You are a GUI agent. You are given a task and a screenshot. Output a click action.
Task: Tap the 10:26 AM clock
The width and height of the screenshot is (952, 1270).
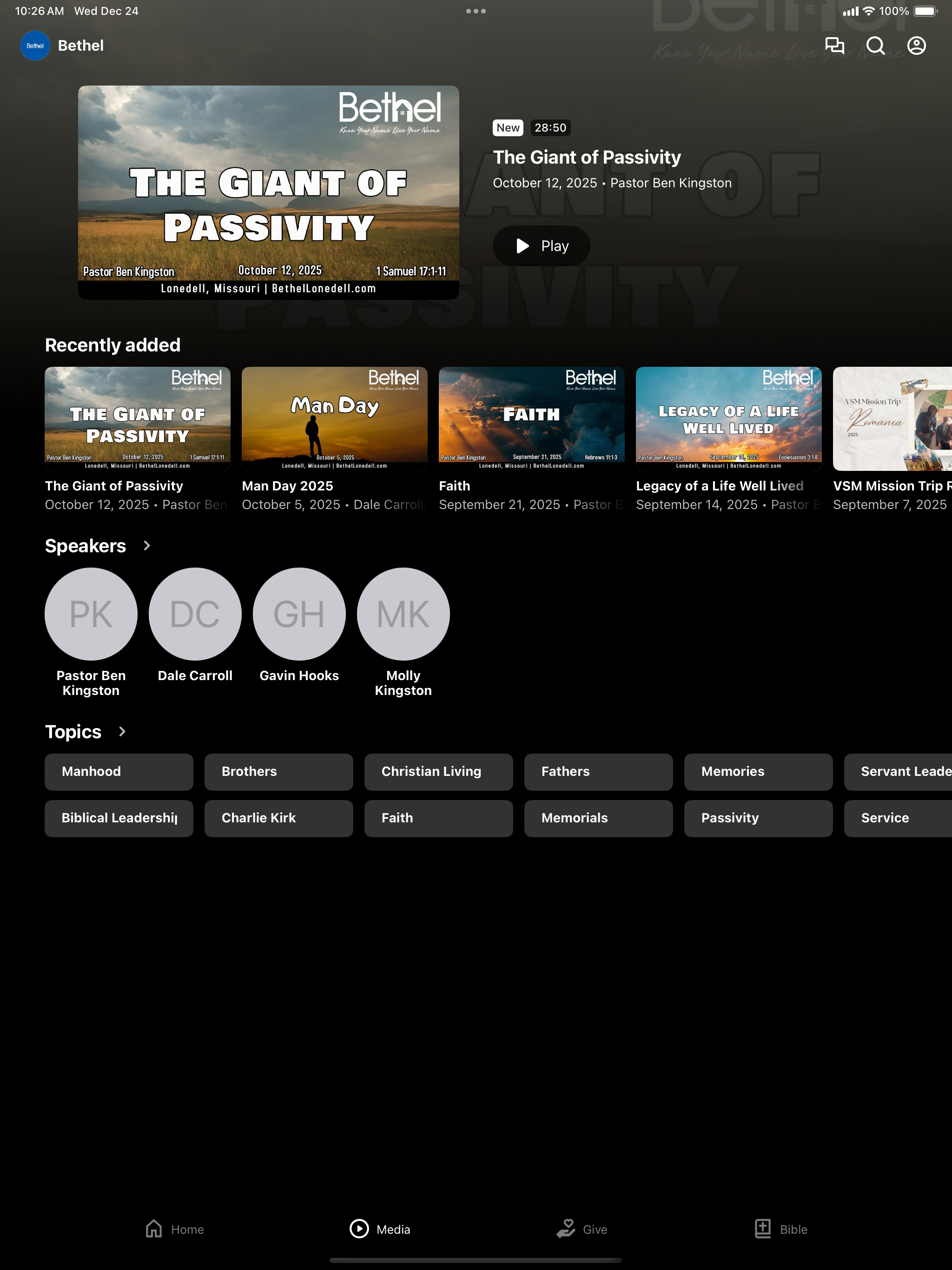(x=39, y=11)
